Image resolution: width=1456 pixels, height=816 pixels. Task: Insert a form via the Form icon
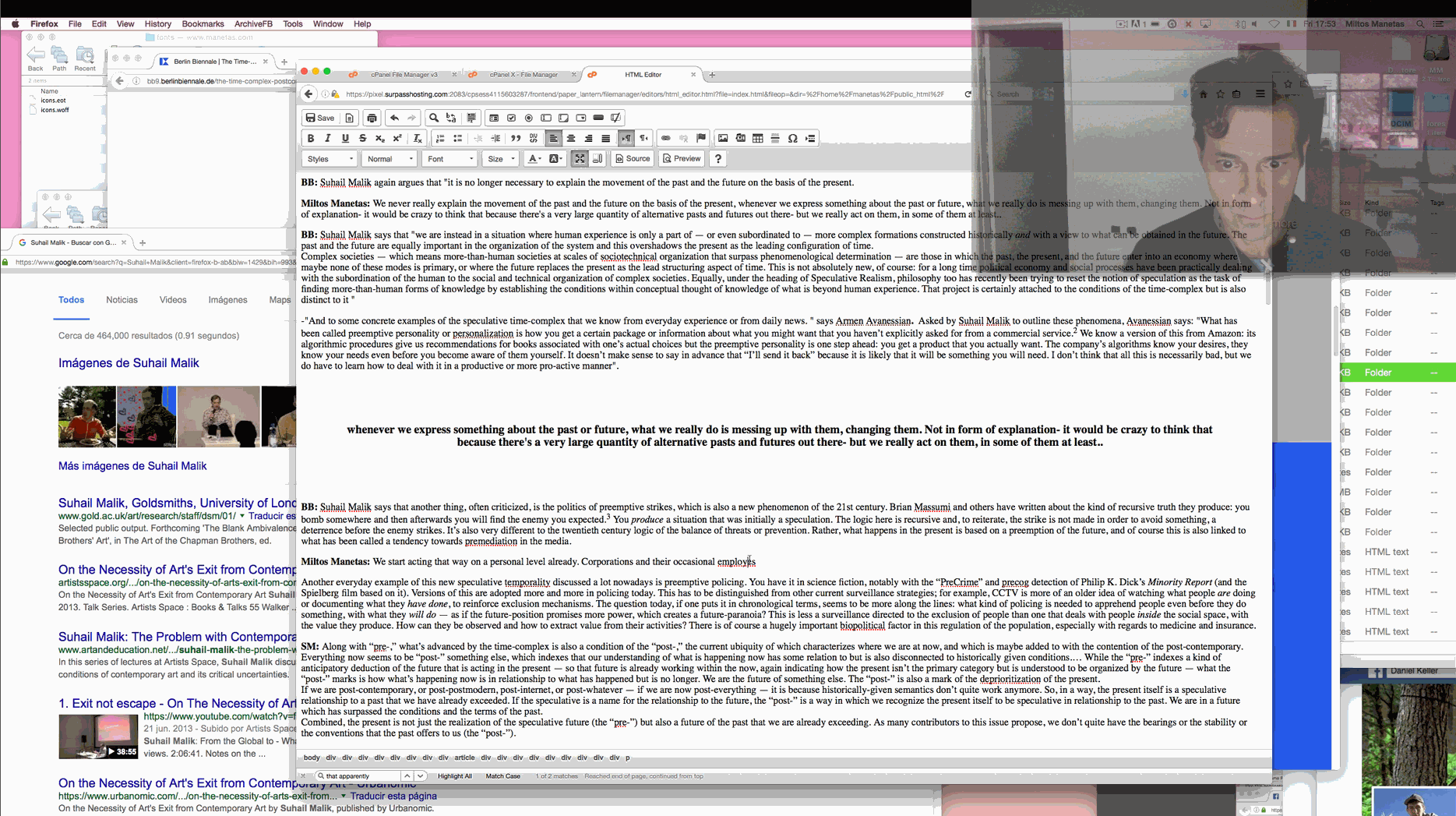[x=494, y=118]
